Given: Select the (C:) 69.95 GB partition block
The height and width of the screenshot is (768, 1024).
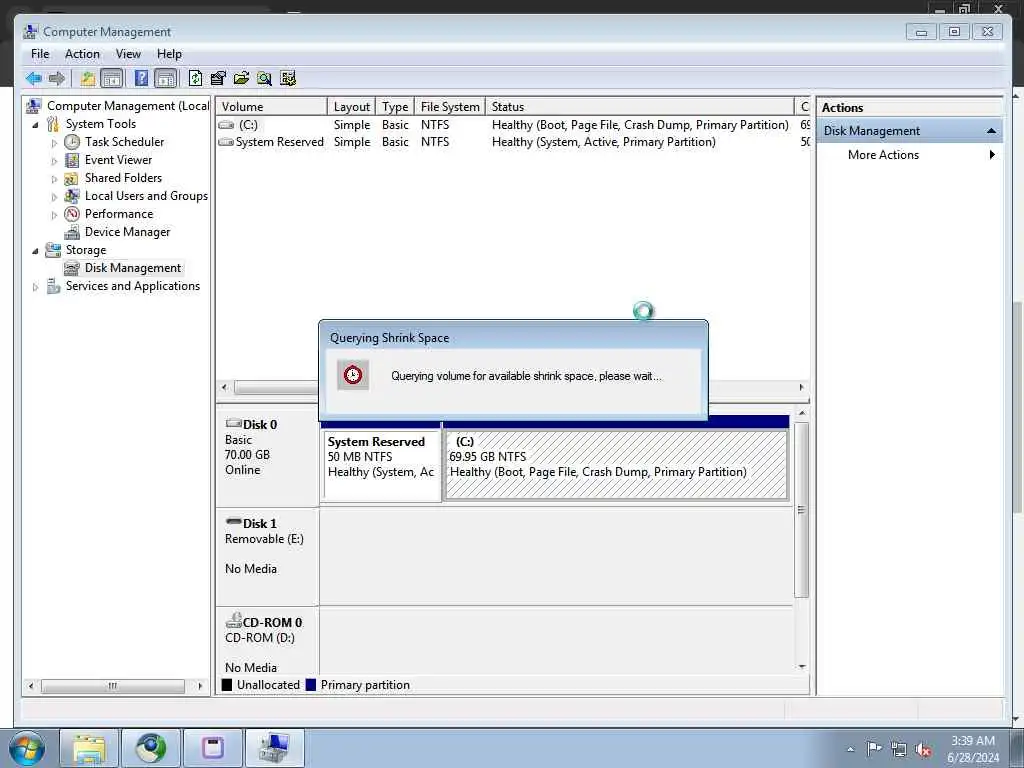Looking at the screenshot, I should point(616,466).
